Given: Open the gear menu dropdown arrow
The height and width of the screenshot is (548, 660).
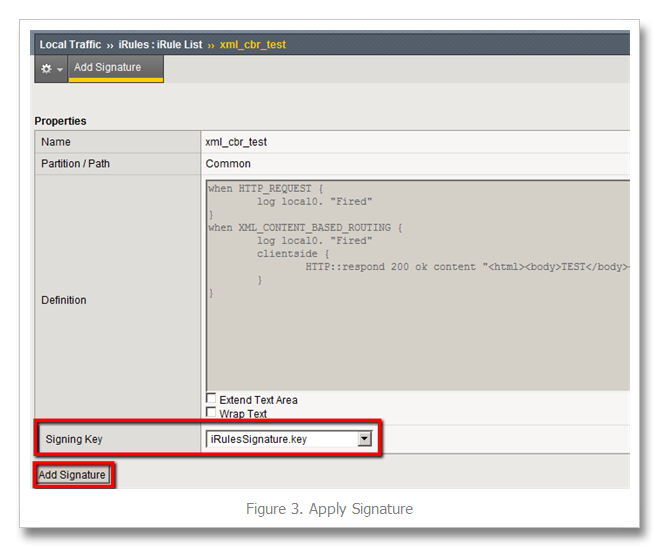Looking at the screenshot, I should [60, 70].
